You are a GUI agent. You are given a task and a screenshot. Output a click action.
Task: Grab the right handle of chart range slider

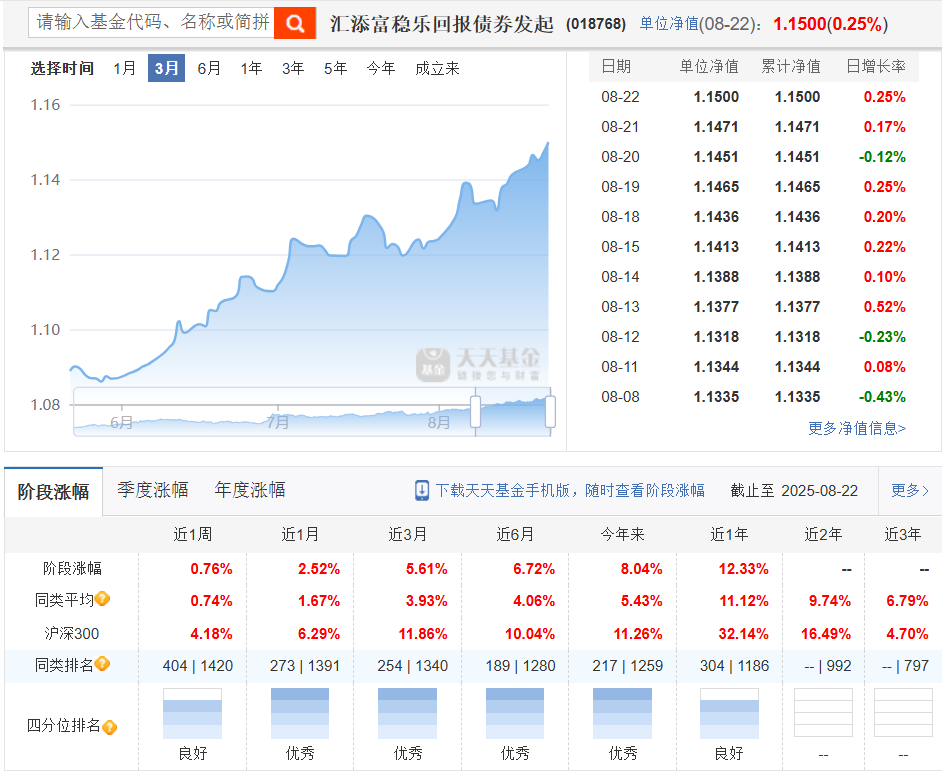tap(550, 412)
